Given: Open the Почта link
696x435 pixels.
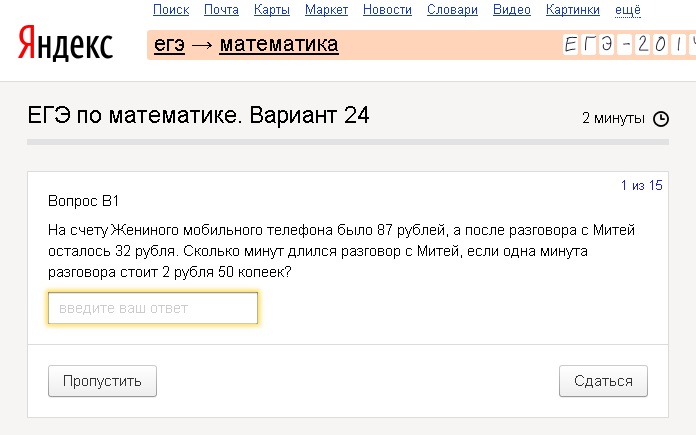Looking at the screenshot, I should point(221,10).
